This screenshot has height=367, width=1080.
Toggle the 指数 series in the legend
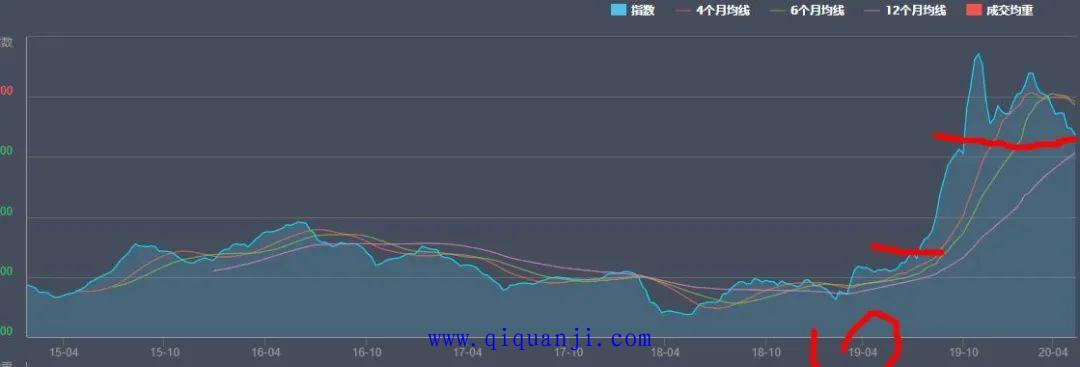(632, 10)
